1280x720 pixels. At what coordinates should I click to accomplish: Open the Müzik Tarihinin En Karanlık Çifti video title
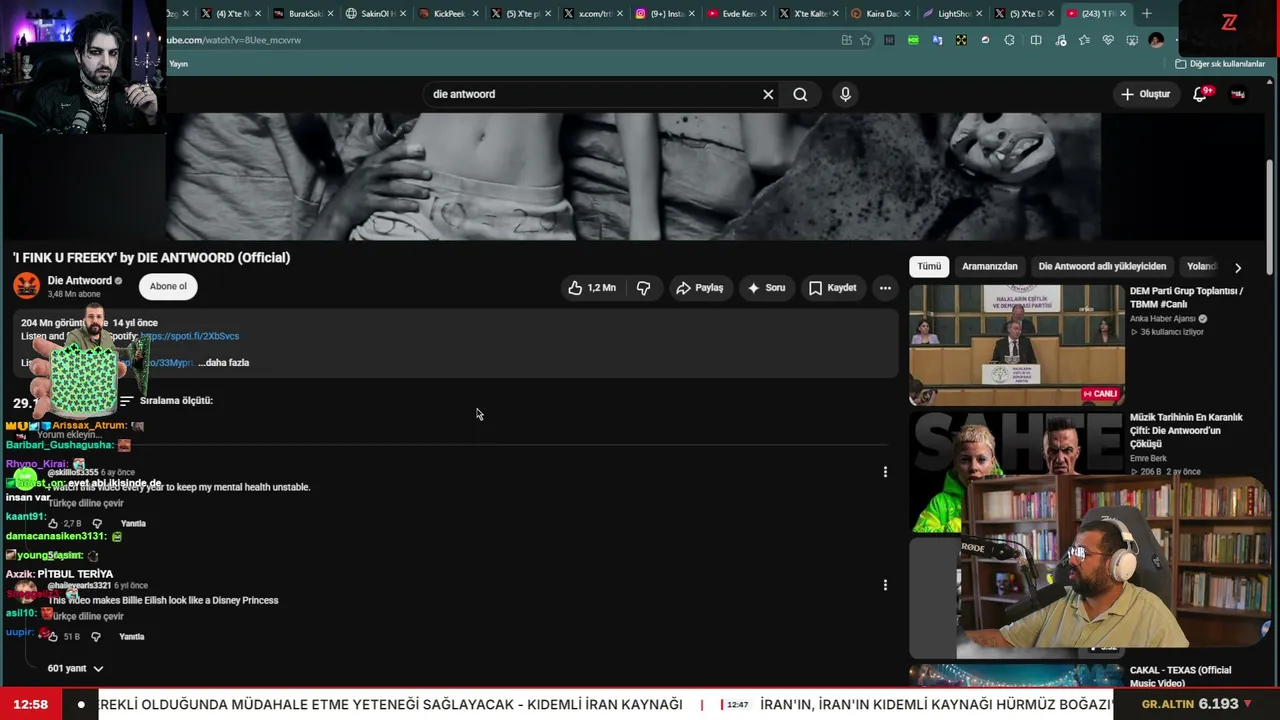[1187, 430]
